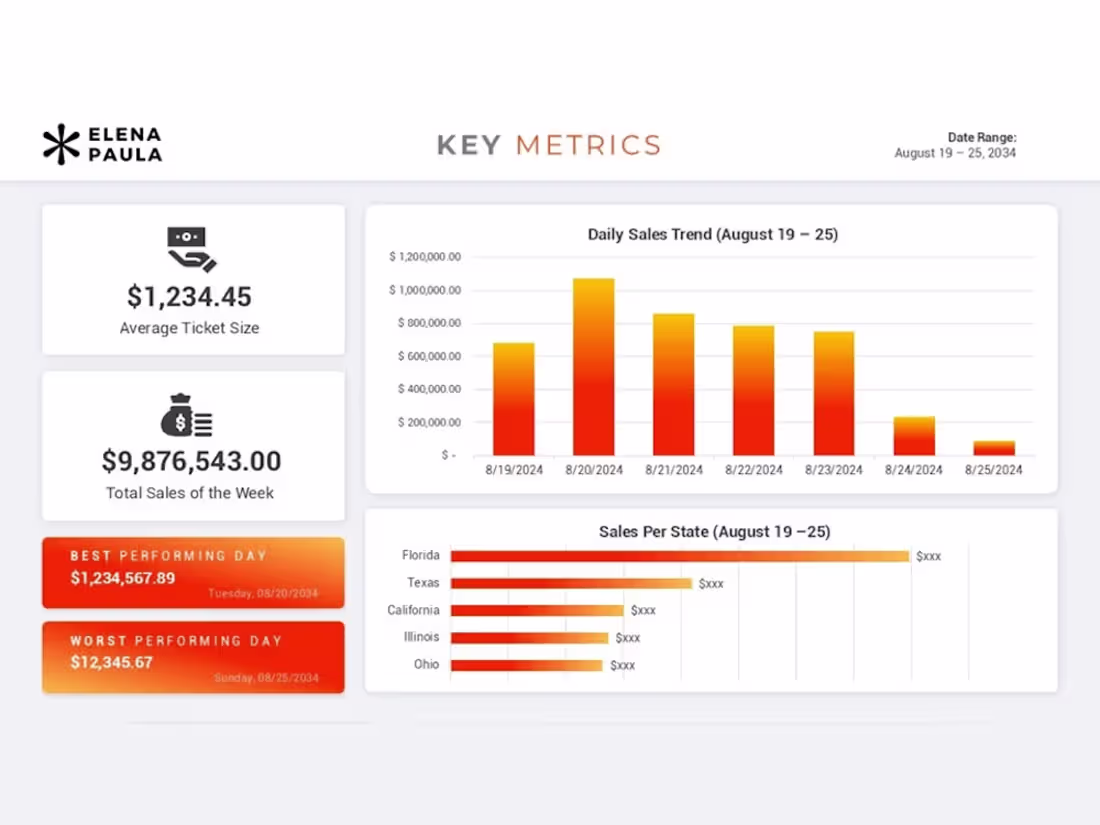Select the August 19 – 25, 2034 date text

click(x=955, y=153)
